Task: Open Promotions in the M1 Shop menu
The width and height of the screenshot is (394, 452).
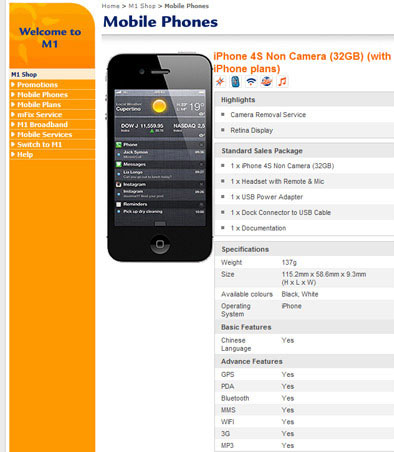Action: [37, 85]
